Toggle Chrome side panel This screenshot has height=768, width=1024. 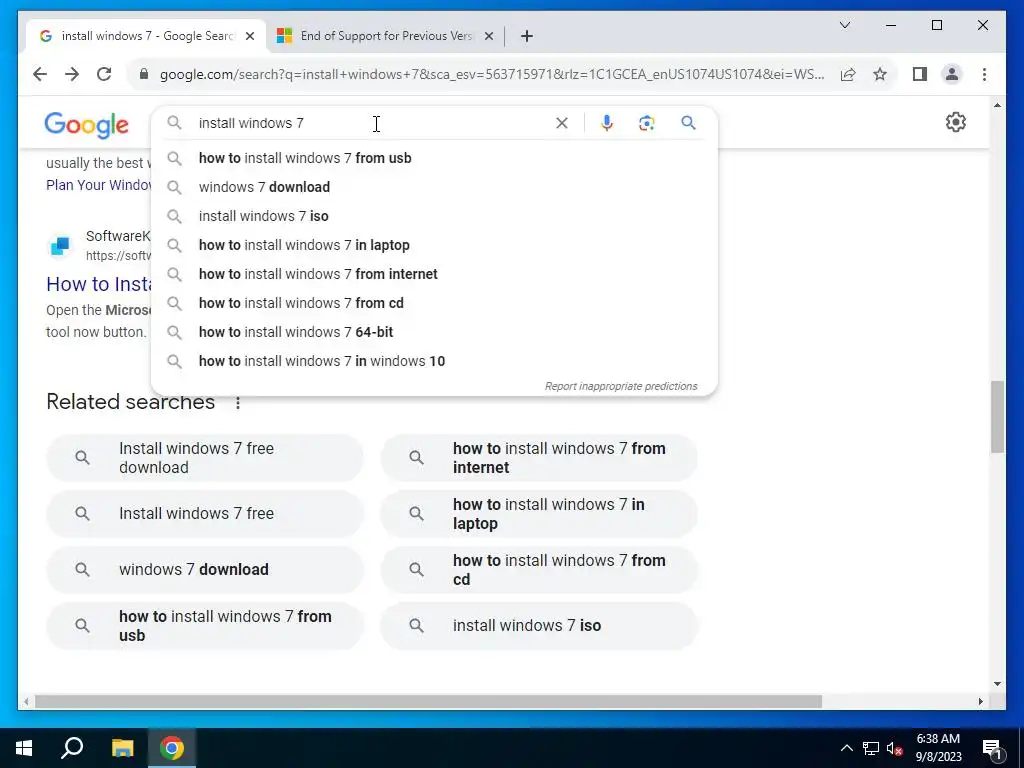click(x=920, y=74)
